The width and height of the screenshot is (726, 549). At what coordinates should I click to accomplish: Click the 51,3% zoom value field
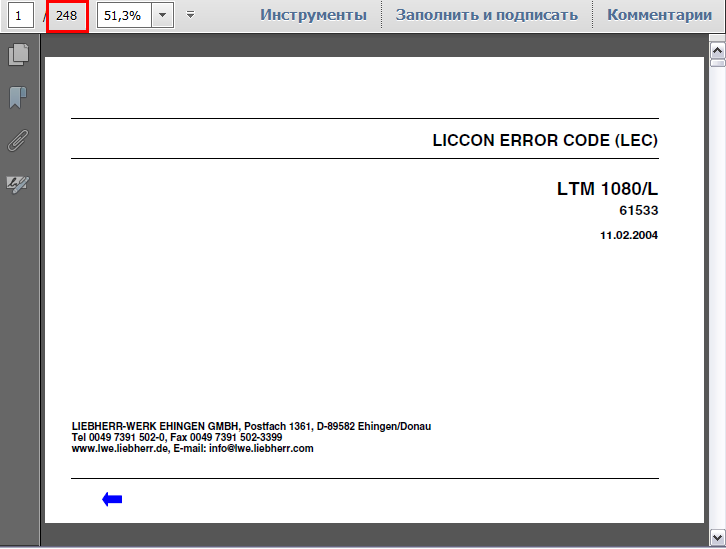tap(123, 15)
